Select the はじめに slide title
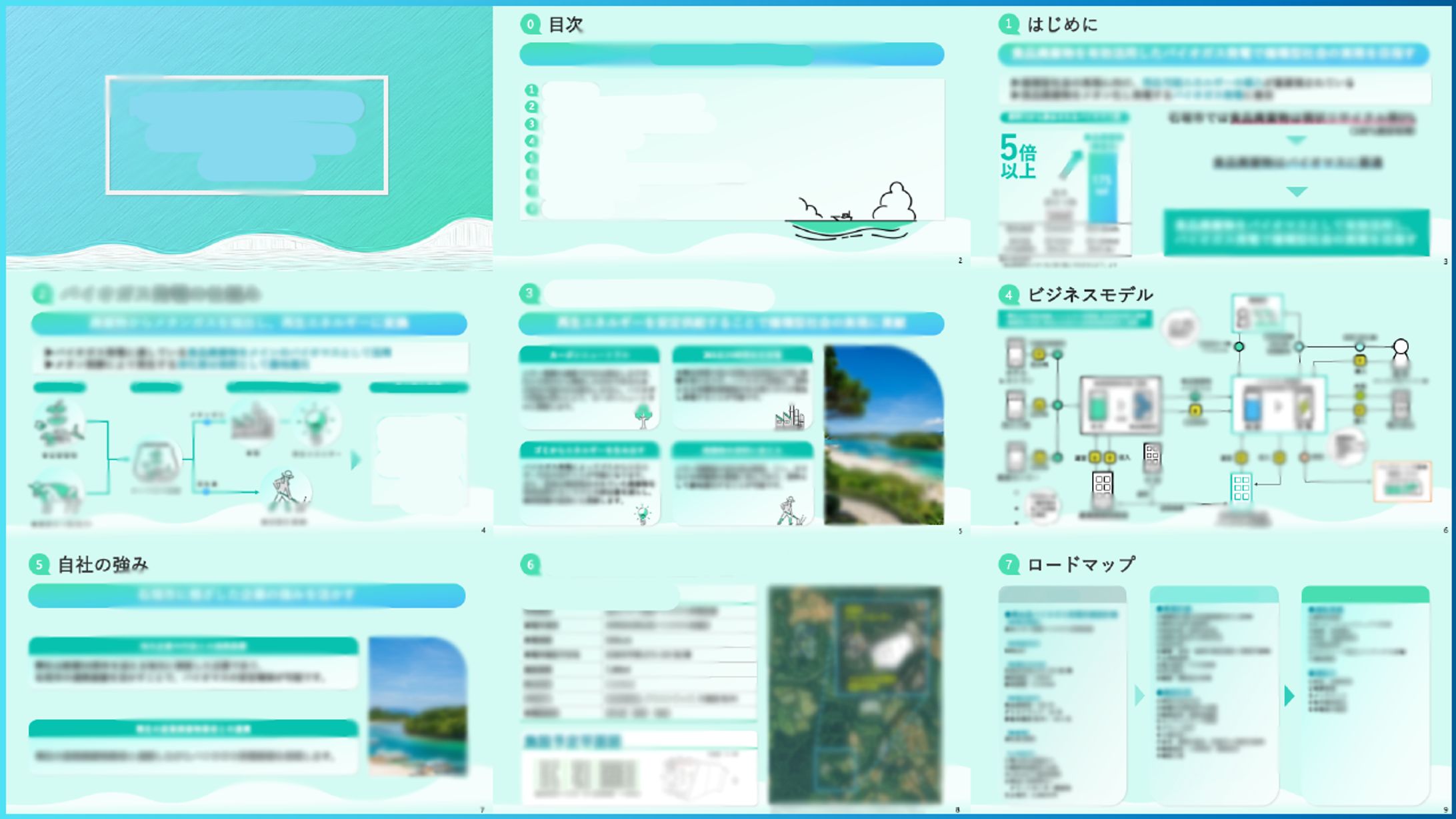This screenshot has width=1456, height=819. click(x=1061, y=25)
